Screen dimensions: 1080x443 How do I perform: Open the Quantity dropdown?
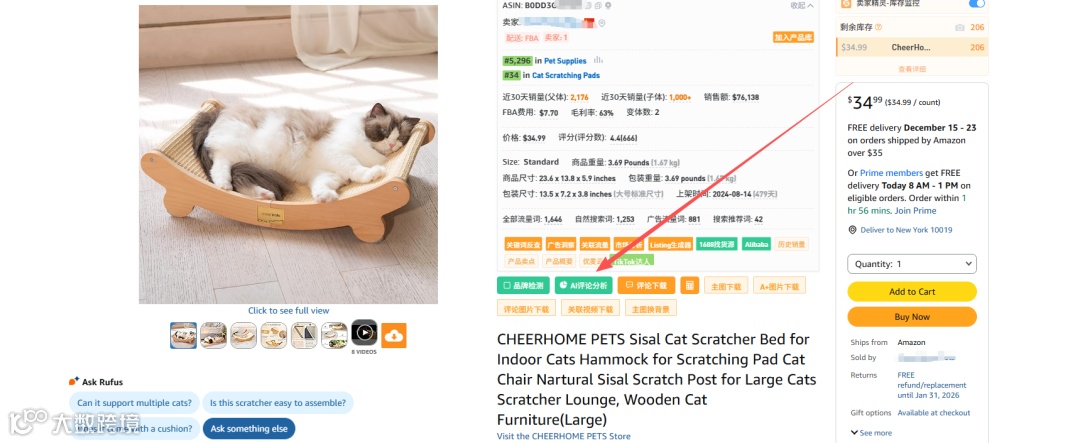pyautogui.click(x=912, y=264)
